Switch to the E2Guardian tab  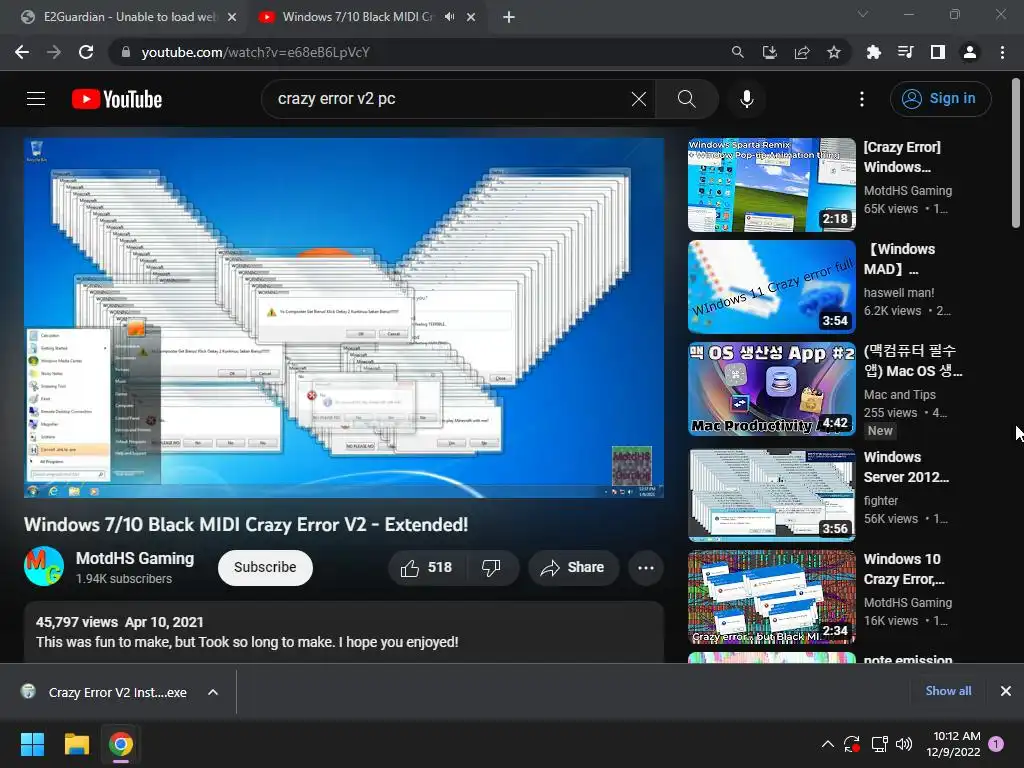[x=129, y=17]
